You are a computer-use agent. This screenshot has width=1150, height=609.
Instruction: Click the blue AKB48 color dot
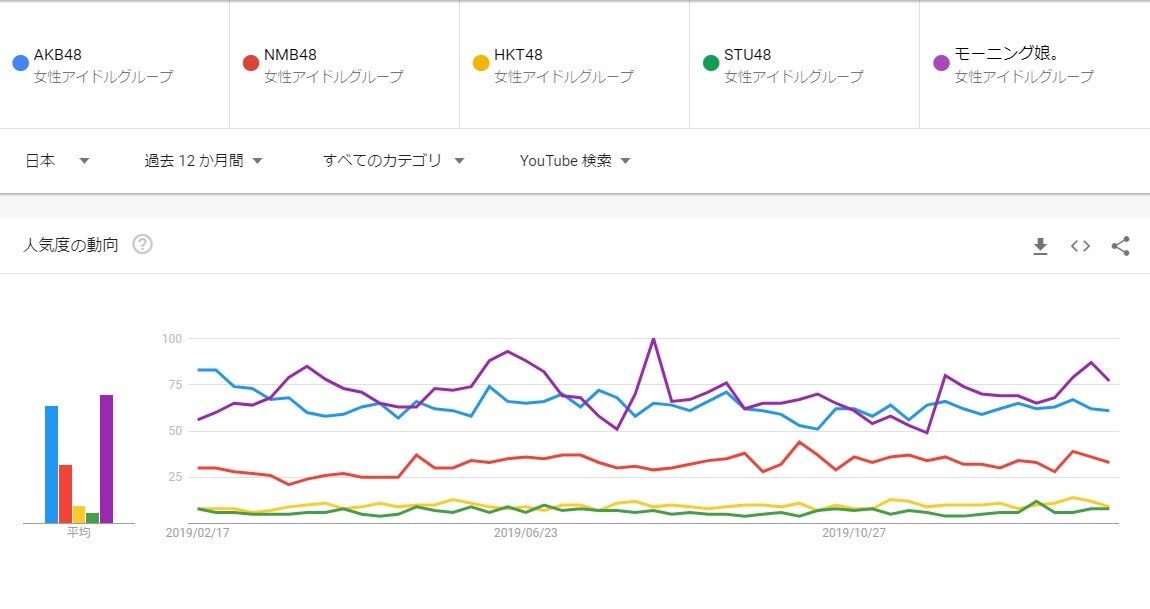click(20, 63)
